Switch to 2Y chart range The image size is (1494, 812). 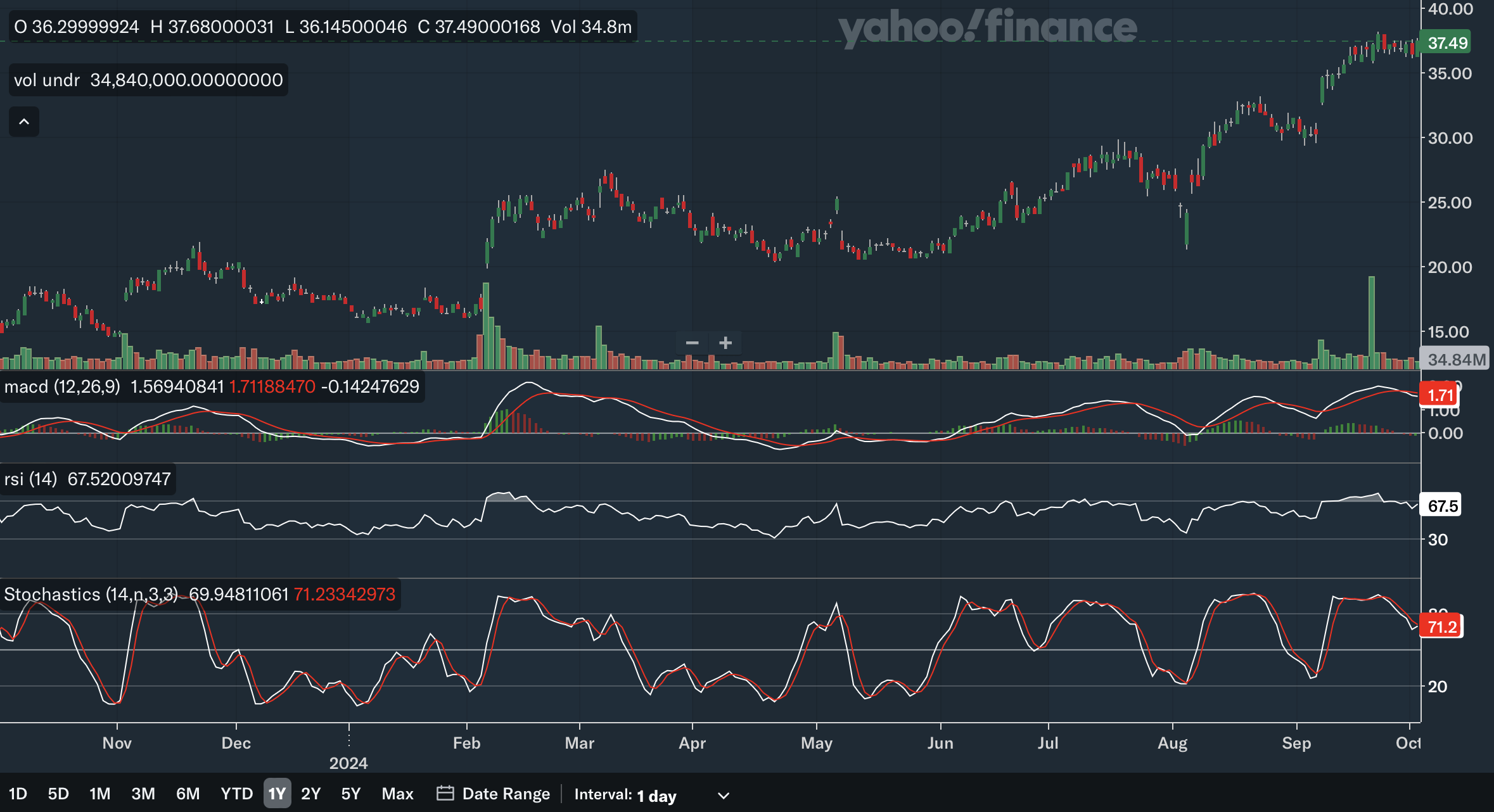(310, 794)
